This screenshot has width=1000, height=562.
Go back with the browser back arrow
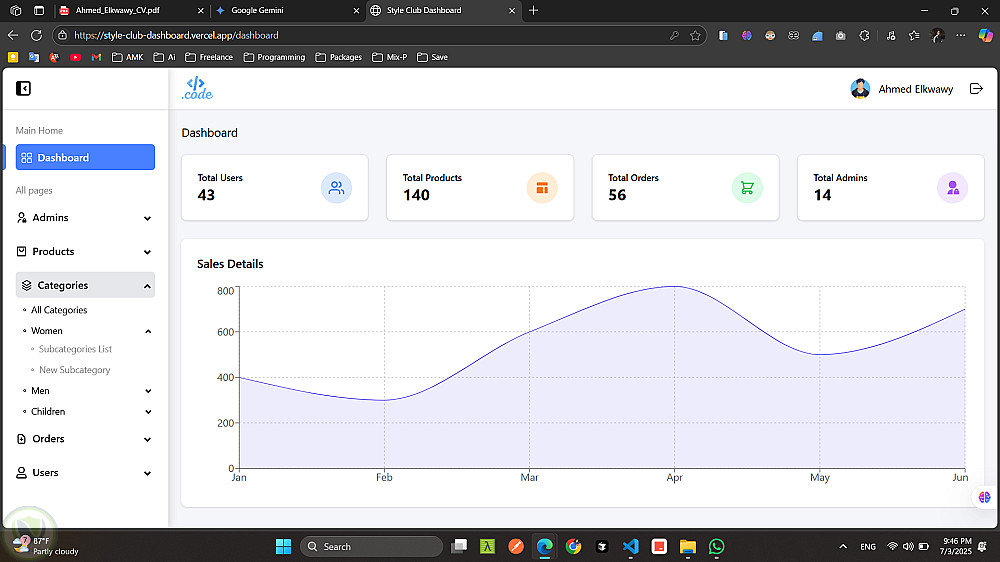pyautogui.click(x=13, y=35)
